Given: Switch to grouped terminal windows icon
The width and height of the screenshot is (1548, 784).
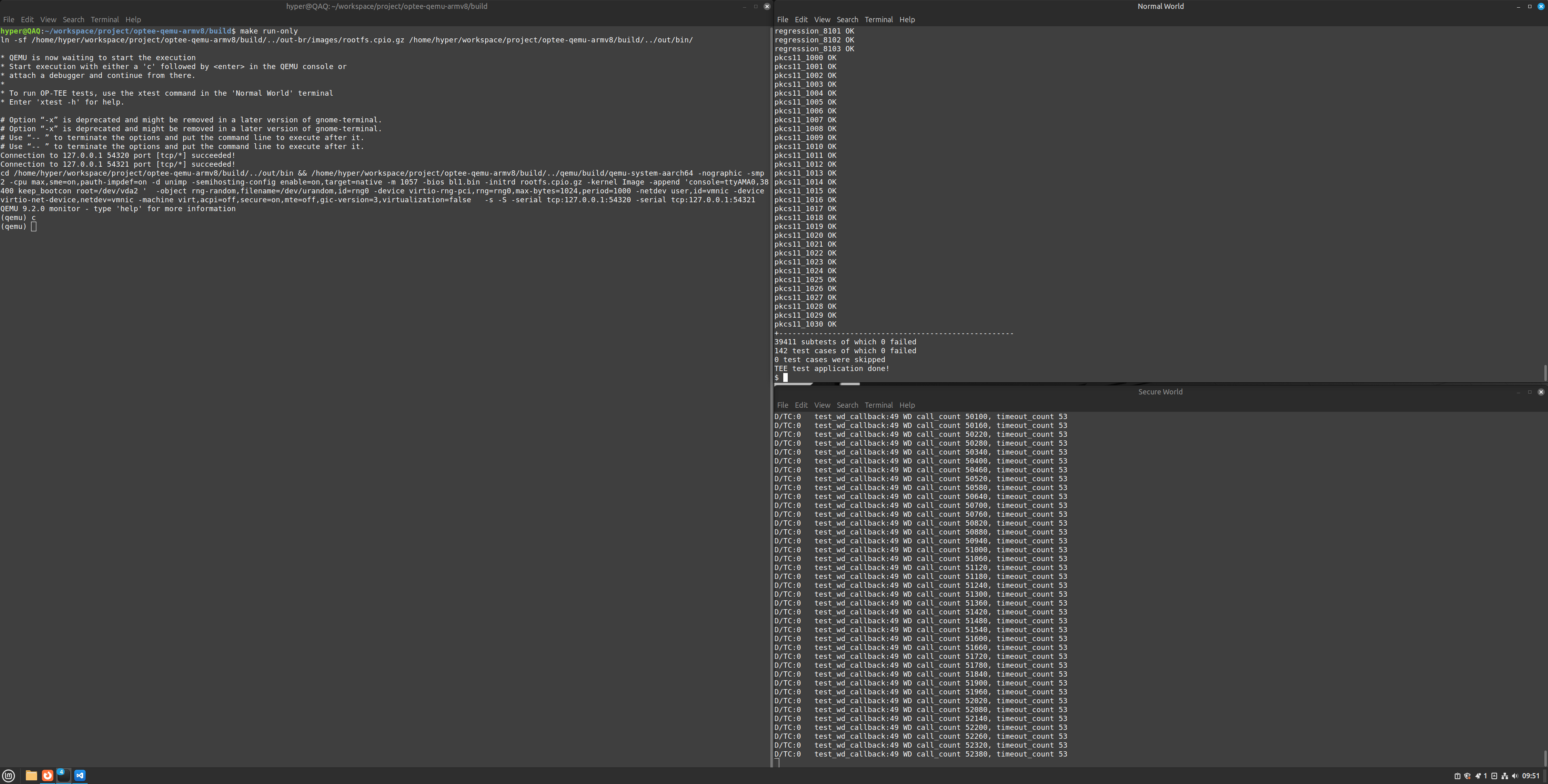Looking at the screenshot, I should tap(63, 776).
